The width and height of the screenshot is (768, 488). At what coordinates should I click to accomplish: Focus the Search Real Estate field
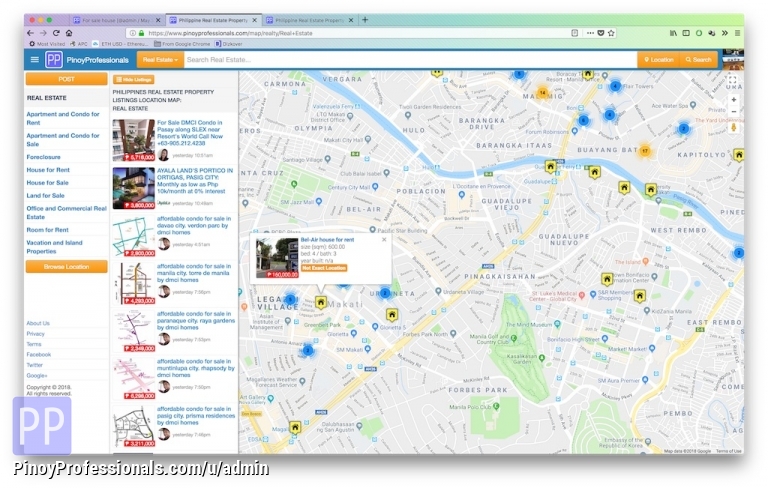(x=410, y=60)
